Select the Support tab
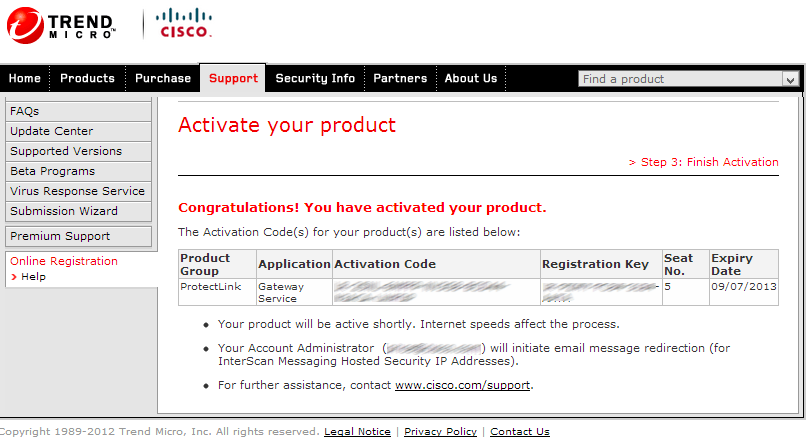Viewport: 808px width, 442px height. tap(233, 78)
